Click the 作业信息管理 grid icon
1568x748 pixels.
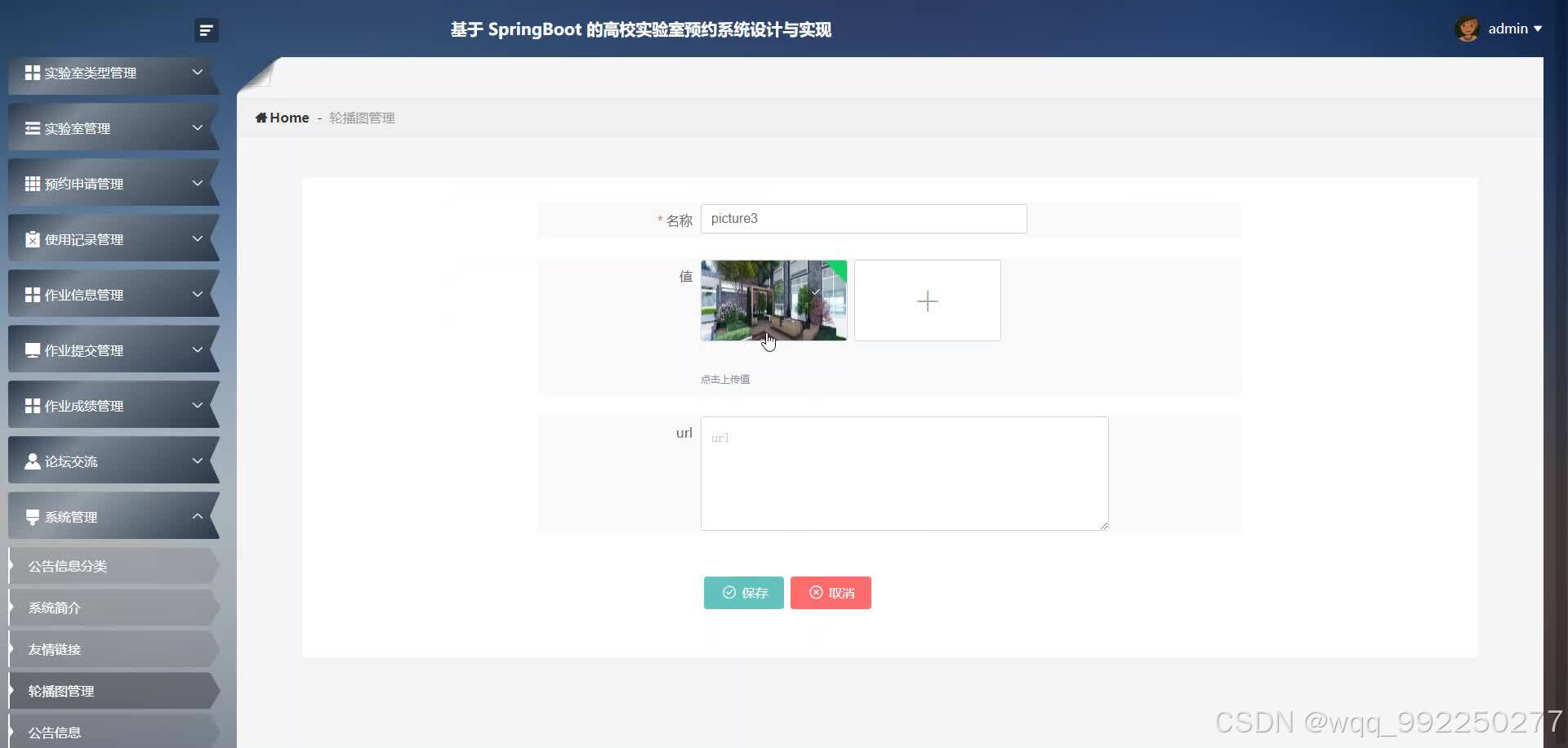(x=33, y=295)
